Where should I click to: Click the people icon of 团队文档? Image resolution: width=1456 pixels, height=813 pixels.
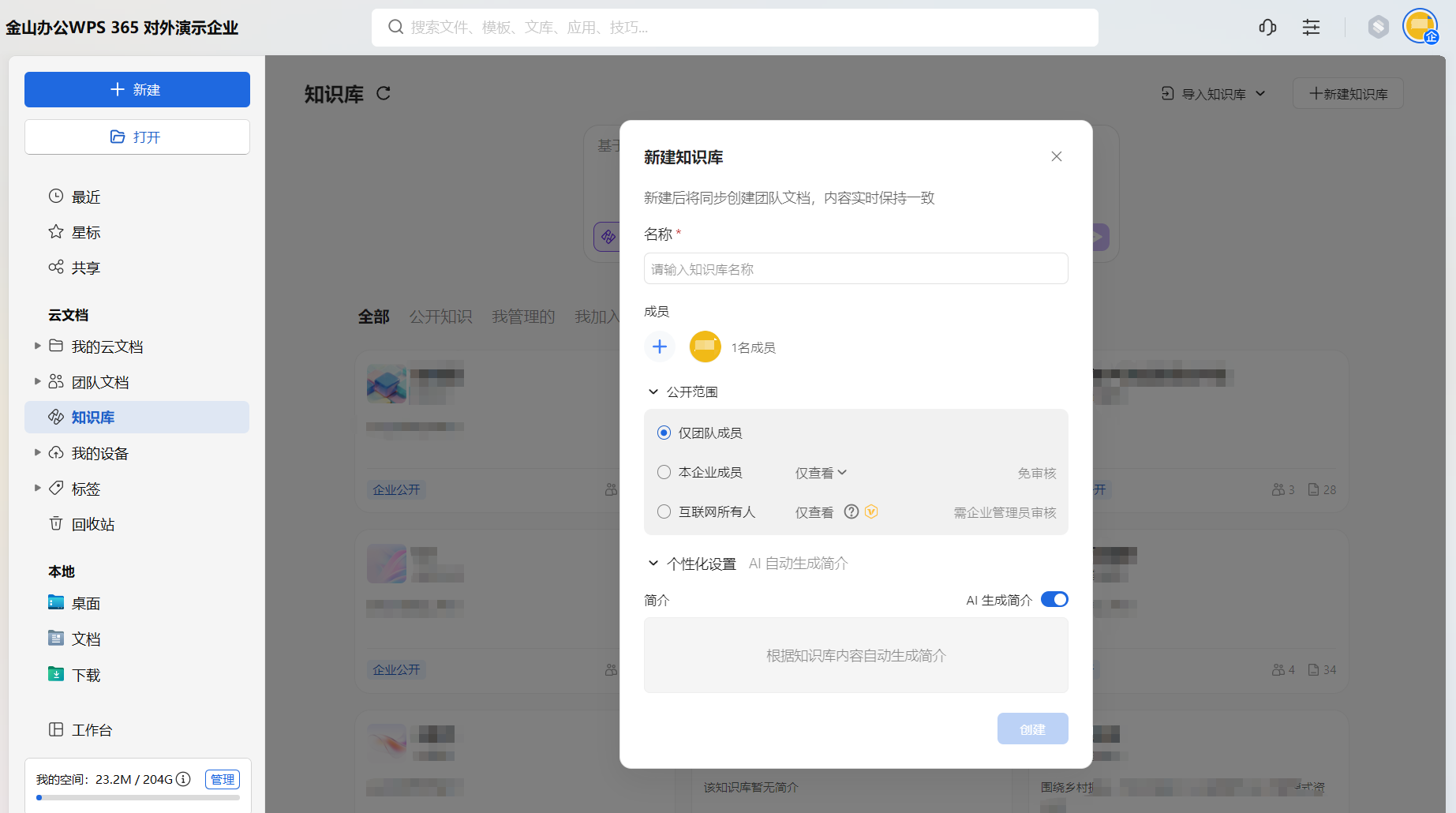point(56,381)
